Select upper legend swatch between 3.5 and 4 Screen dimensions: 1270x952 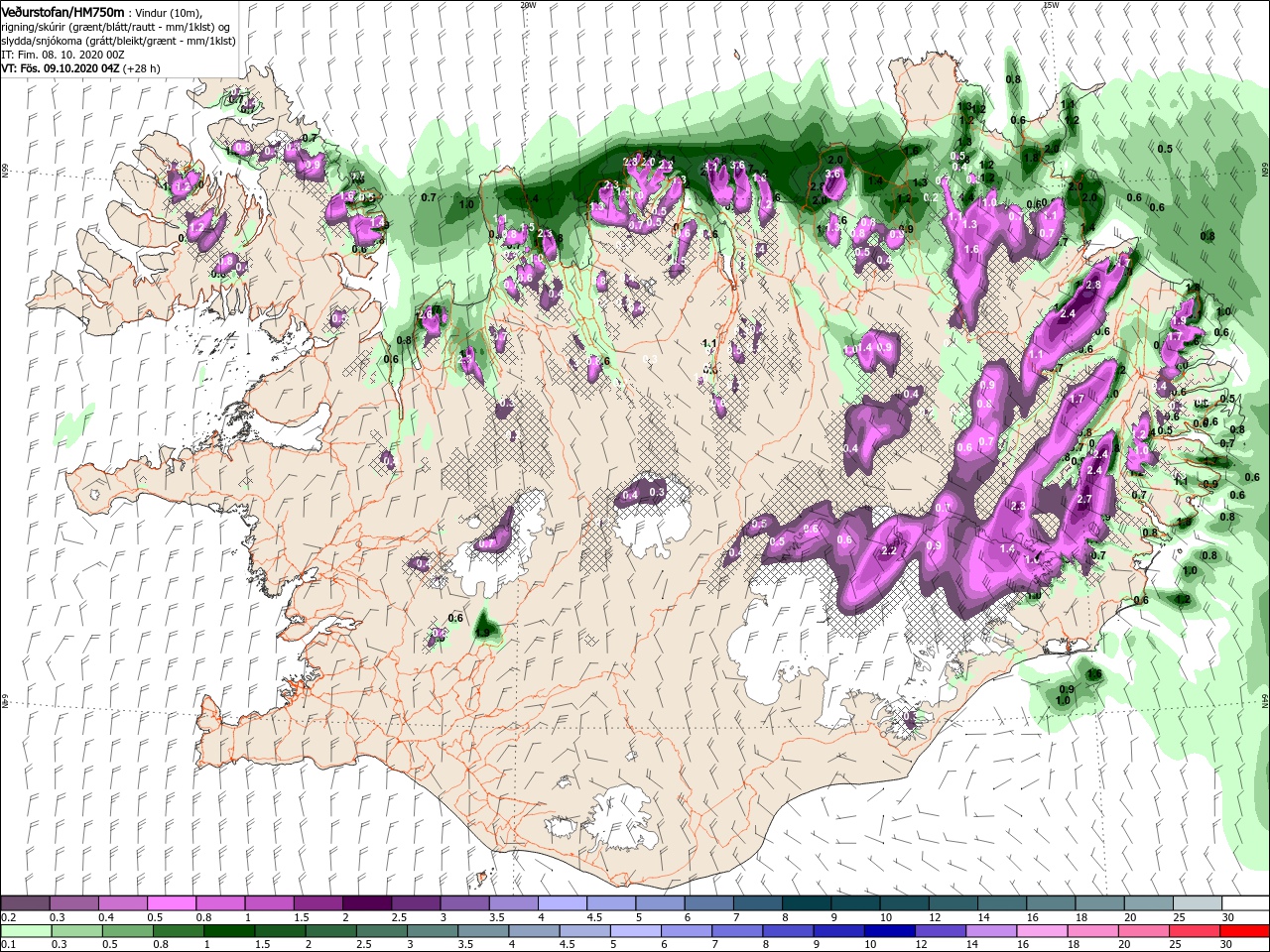513,903
